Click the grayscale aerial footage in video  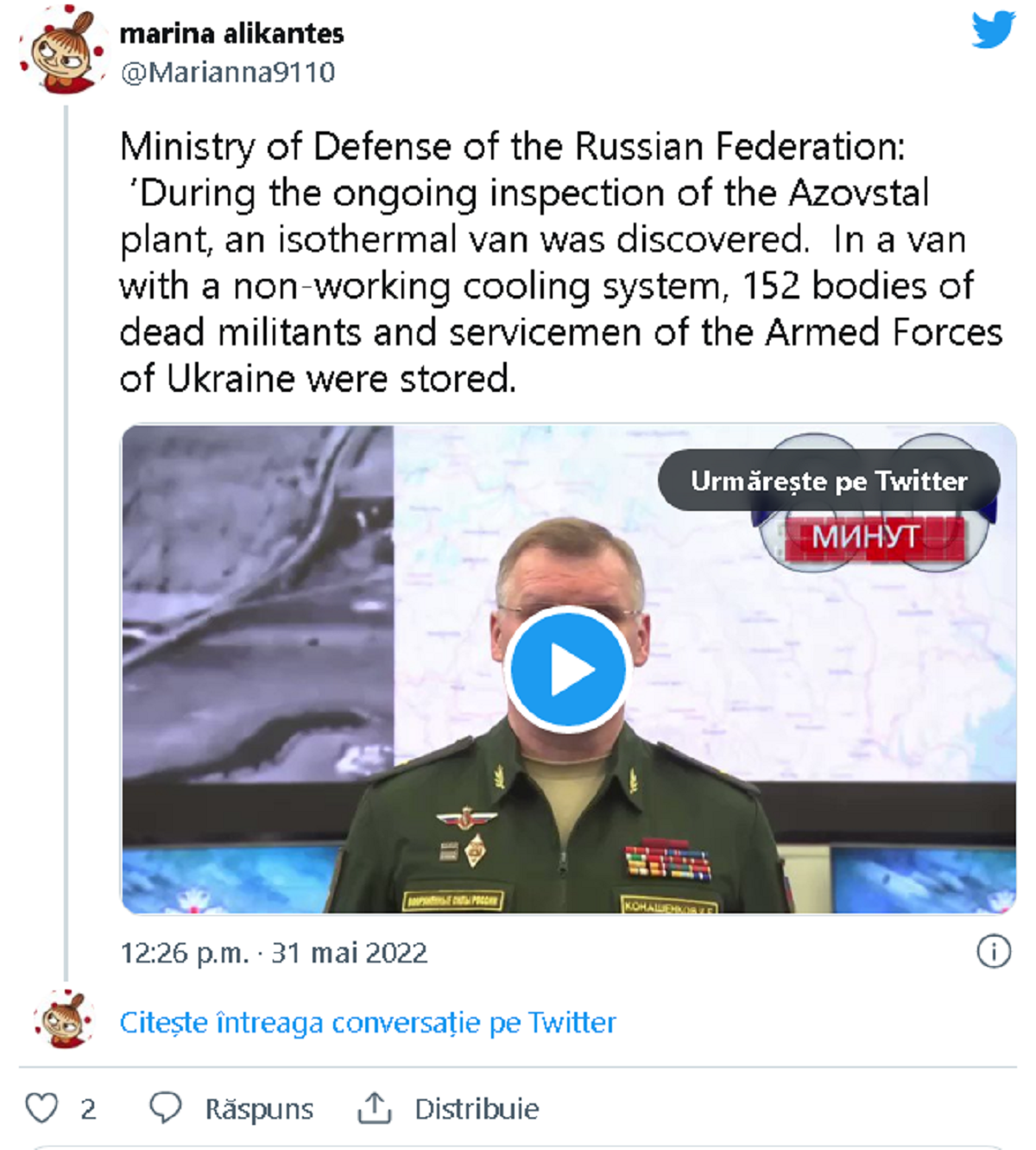coord(257,604)
